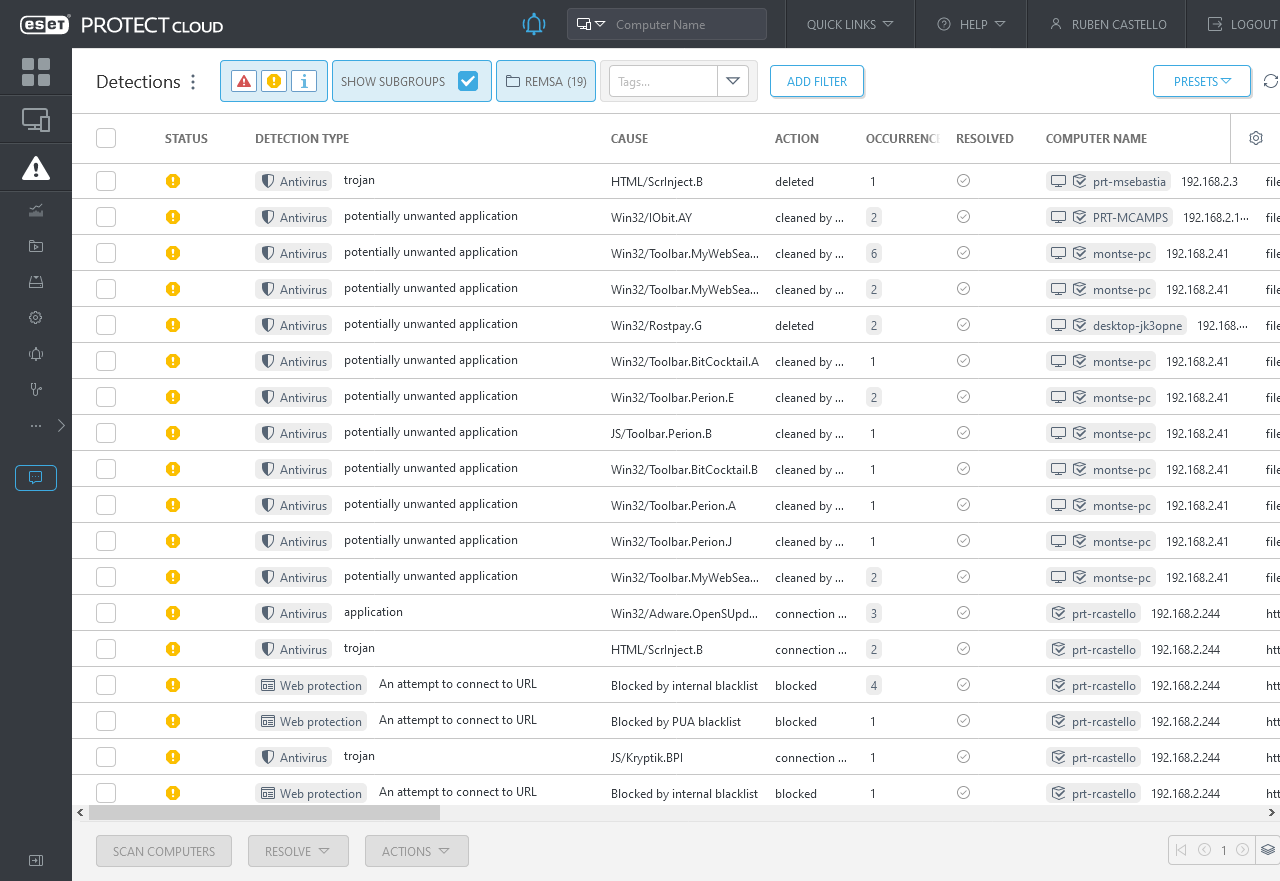Toggle the yellow warning severity filter
Screen dimensions: 1280x881
[274, 82]
